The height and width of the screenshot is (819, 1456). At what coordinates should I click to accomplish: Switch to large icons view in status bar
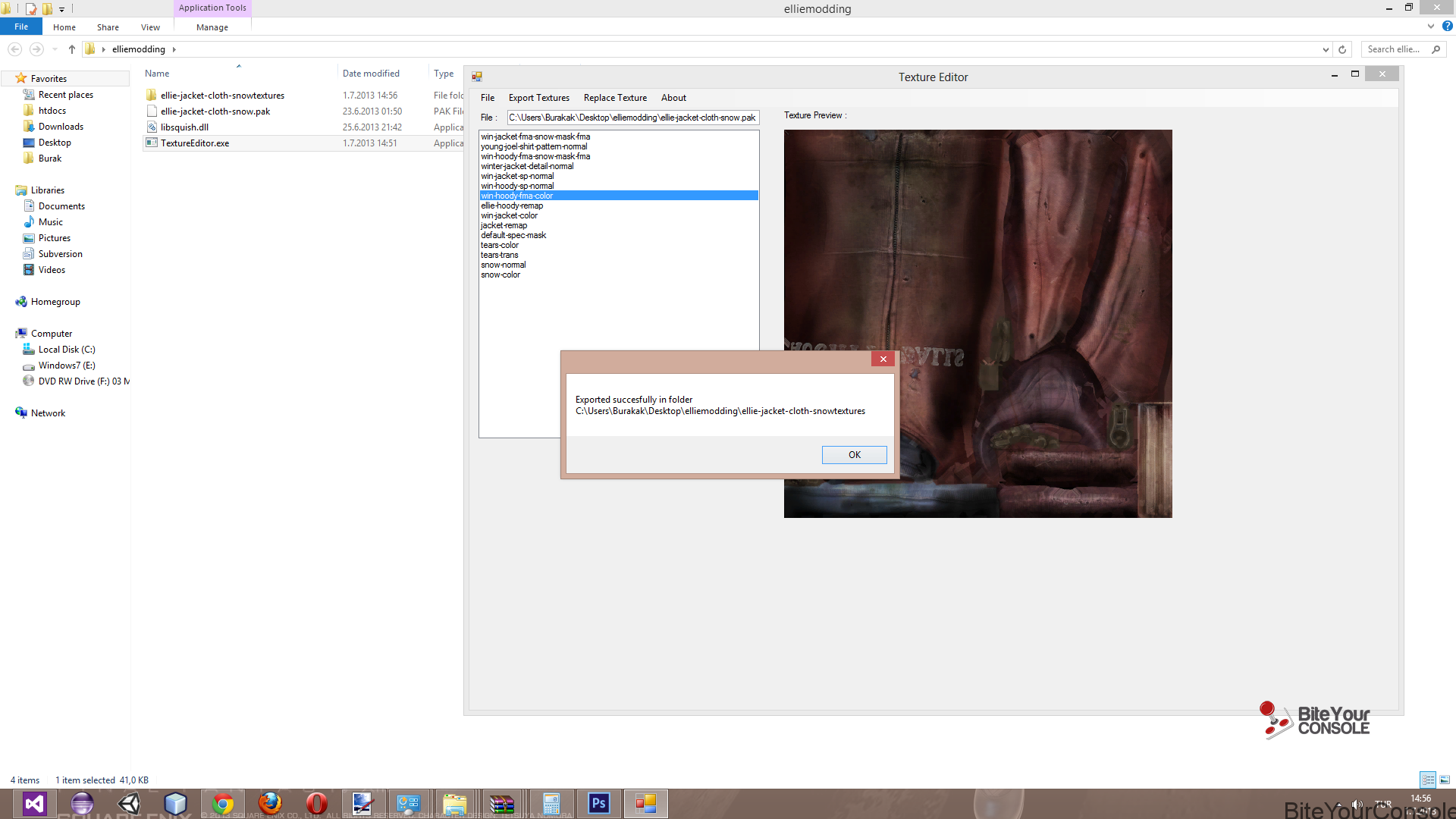click(x=1445, y=780)
